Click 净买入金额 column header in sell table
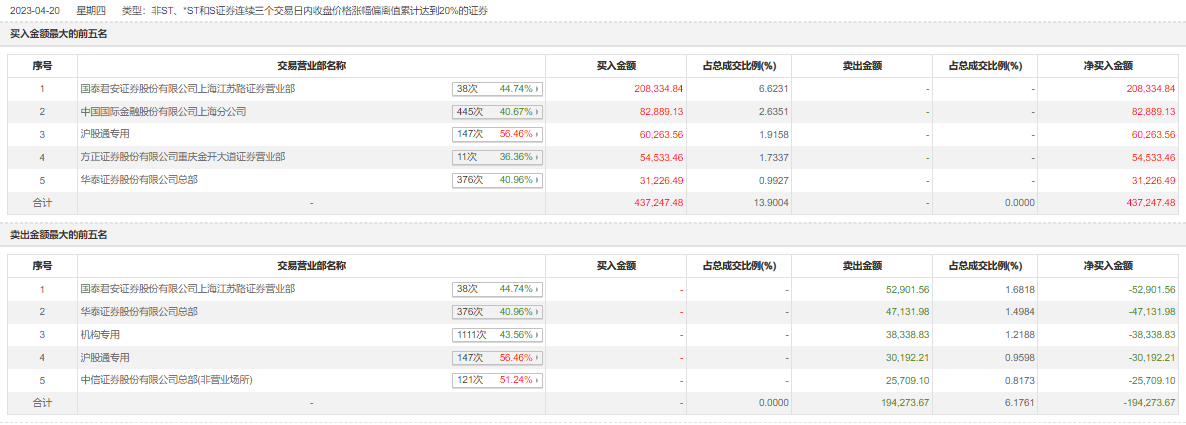 (x=1108, y=266)
